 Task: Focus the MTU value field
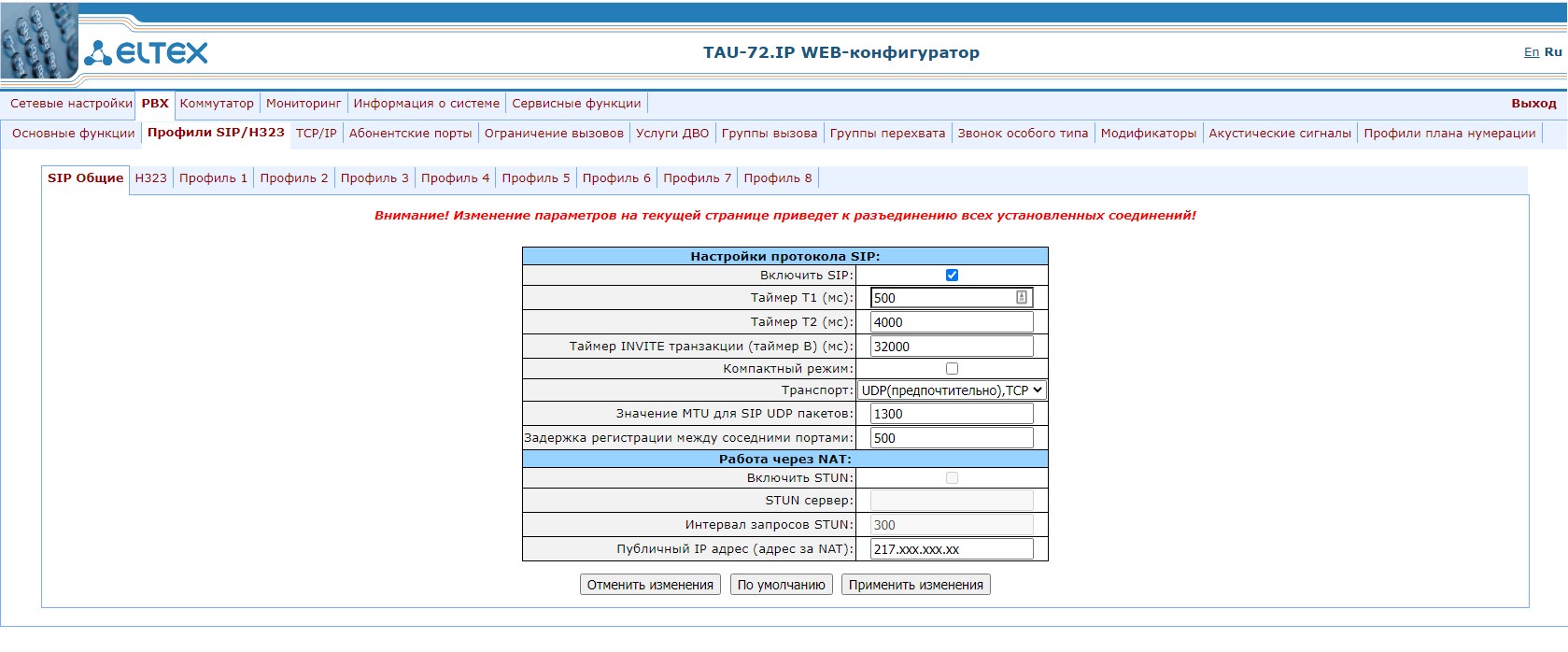coord(952,414)
